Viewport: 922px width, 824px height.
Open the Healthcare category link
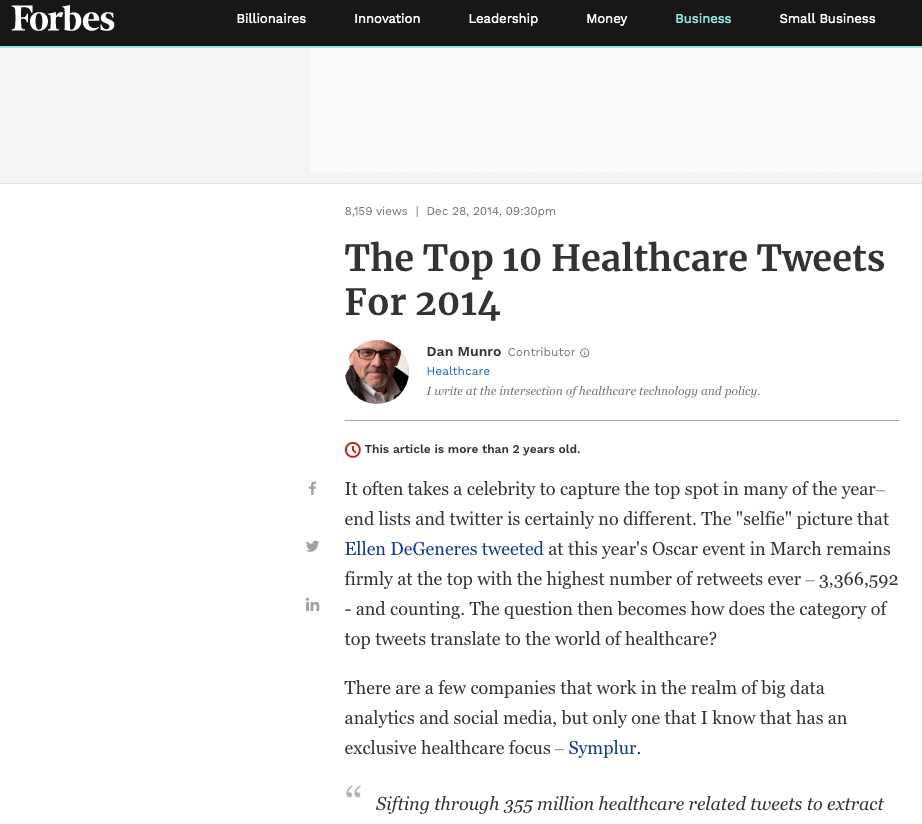[458, 371]
